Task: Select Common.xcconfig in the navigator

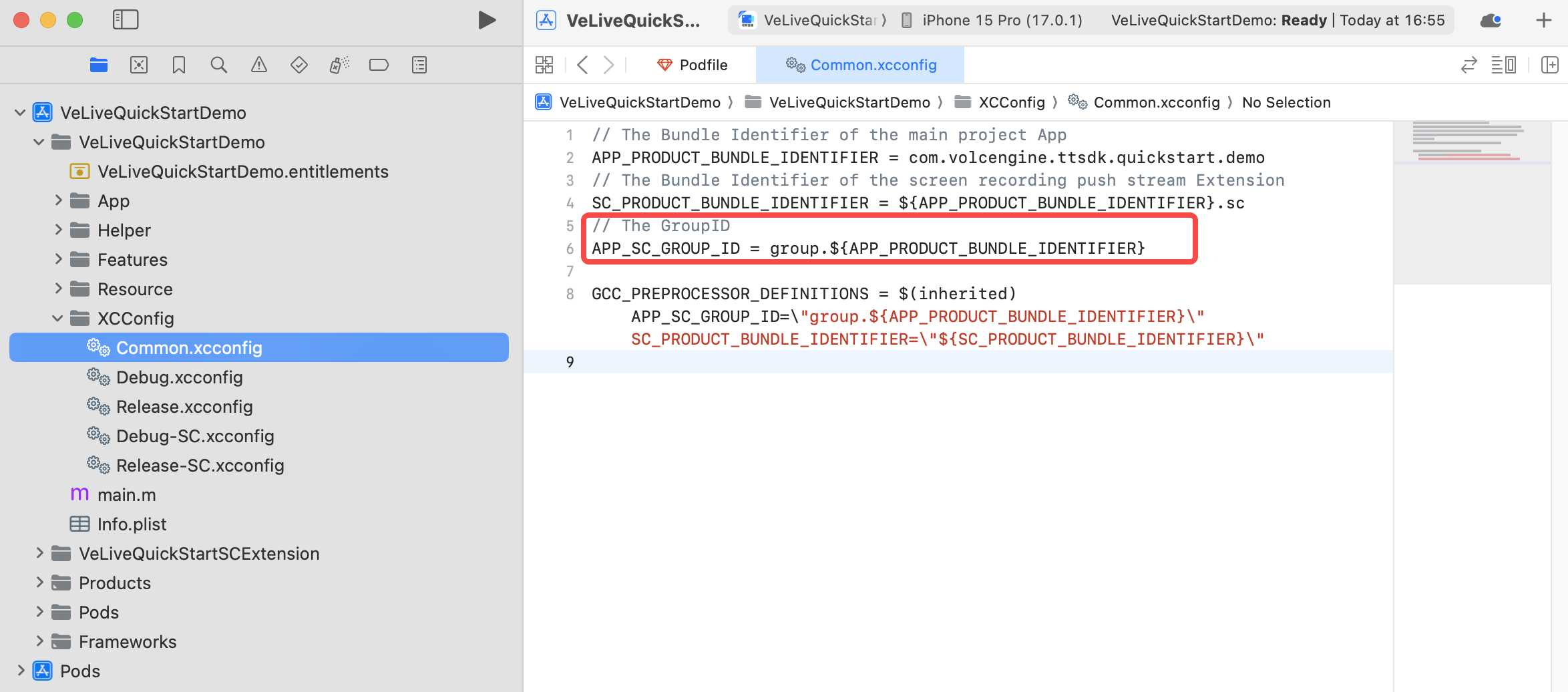Action: (x=259, y=348)
